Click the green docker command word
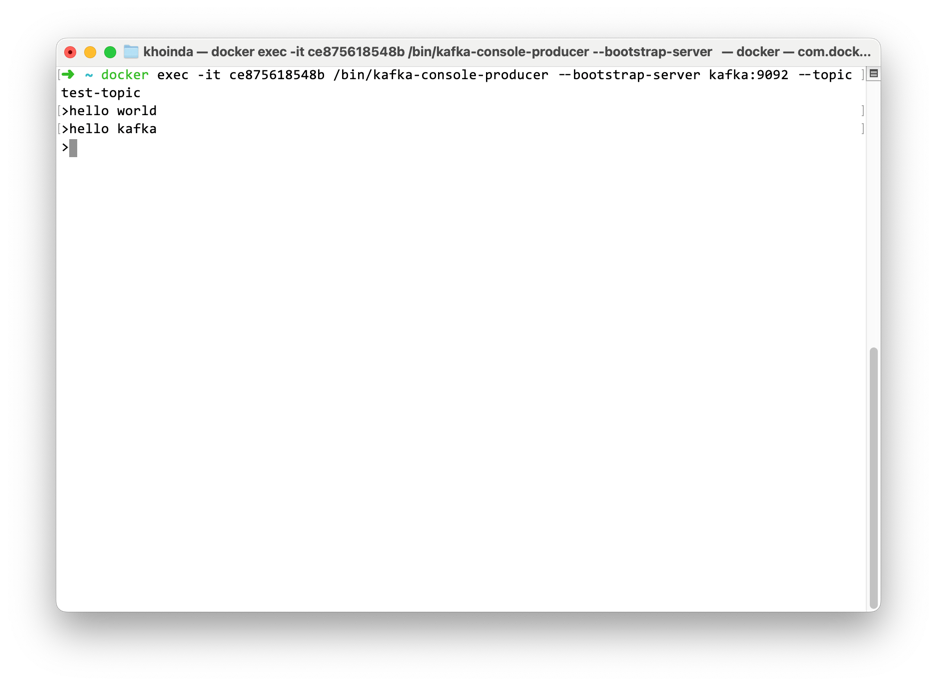This screenshot has height=686, width=937. 124,75
